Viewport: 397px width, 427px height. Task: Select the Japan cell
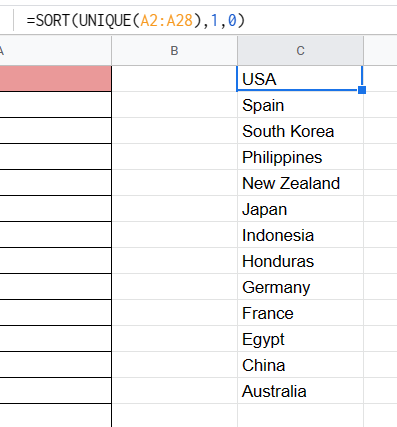pyautogui.click(x=300, y=209)
